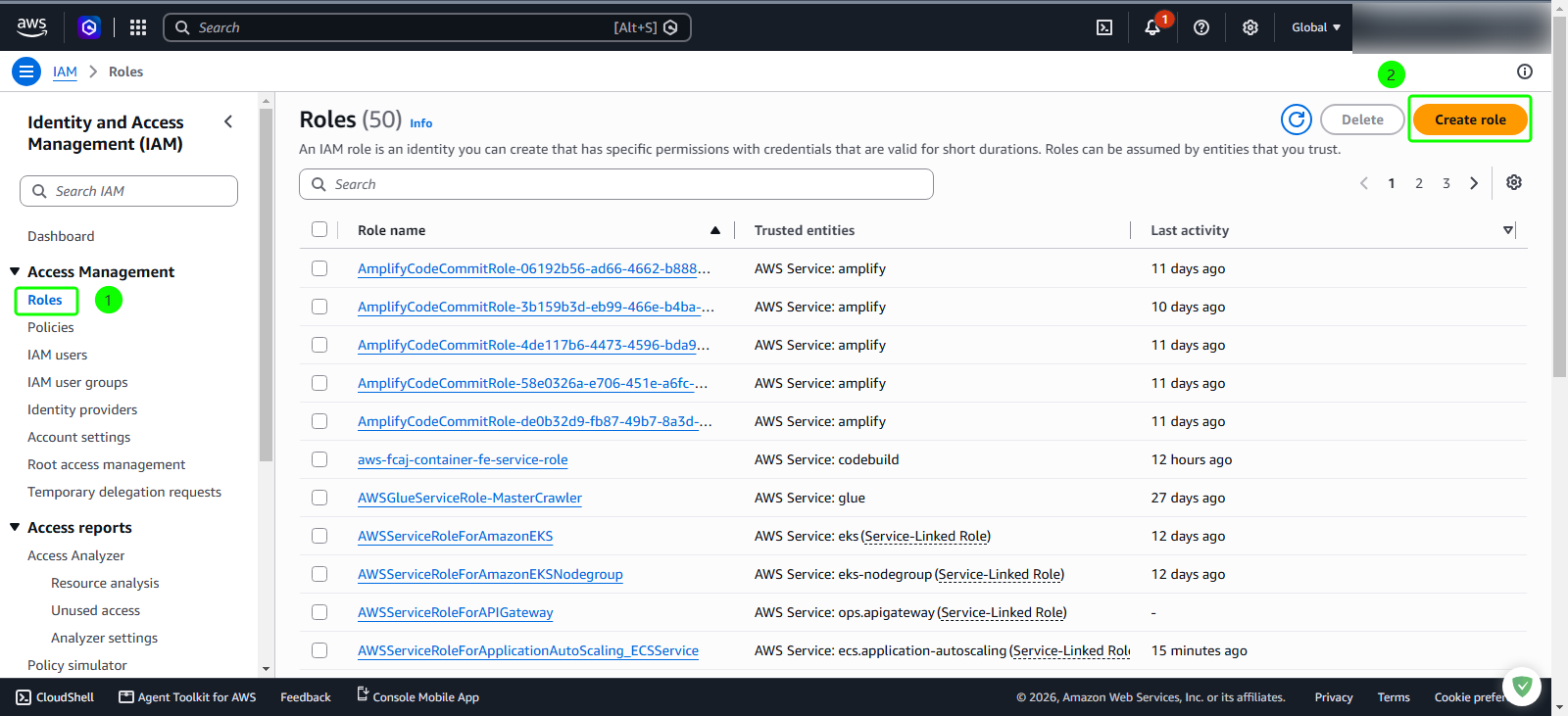Go to page 2 of roles
Viewport: 1568px width, 716px height.
coord(1419,183)
